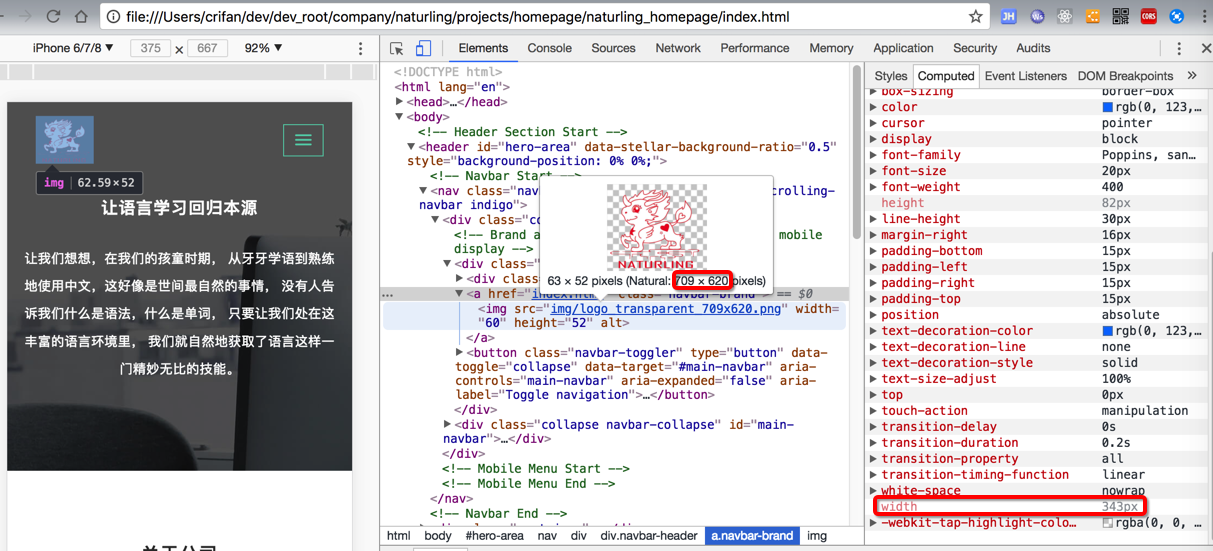
Task: Activate the inspect element picker tool
Action: click(x=397, y=48)
